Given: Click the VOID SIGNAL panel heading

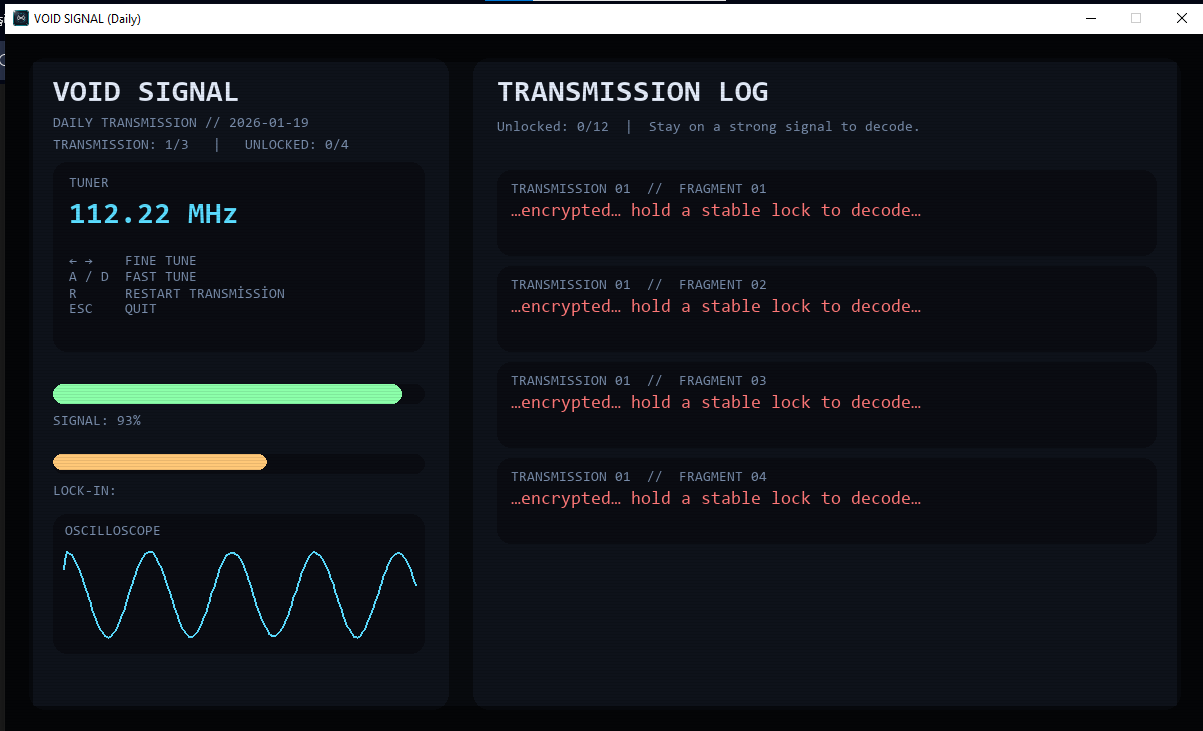Looking at the screenshot, I should pos(145,92).
